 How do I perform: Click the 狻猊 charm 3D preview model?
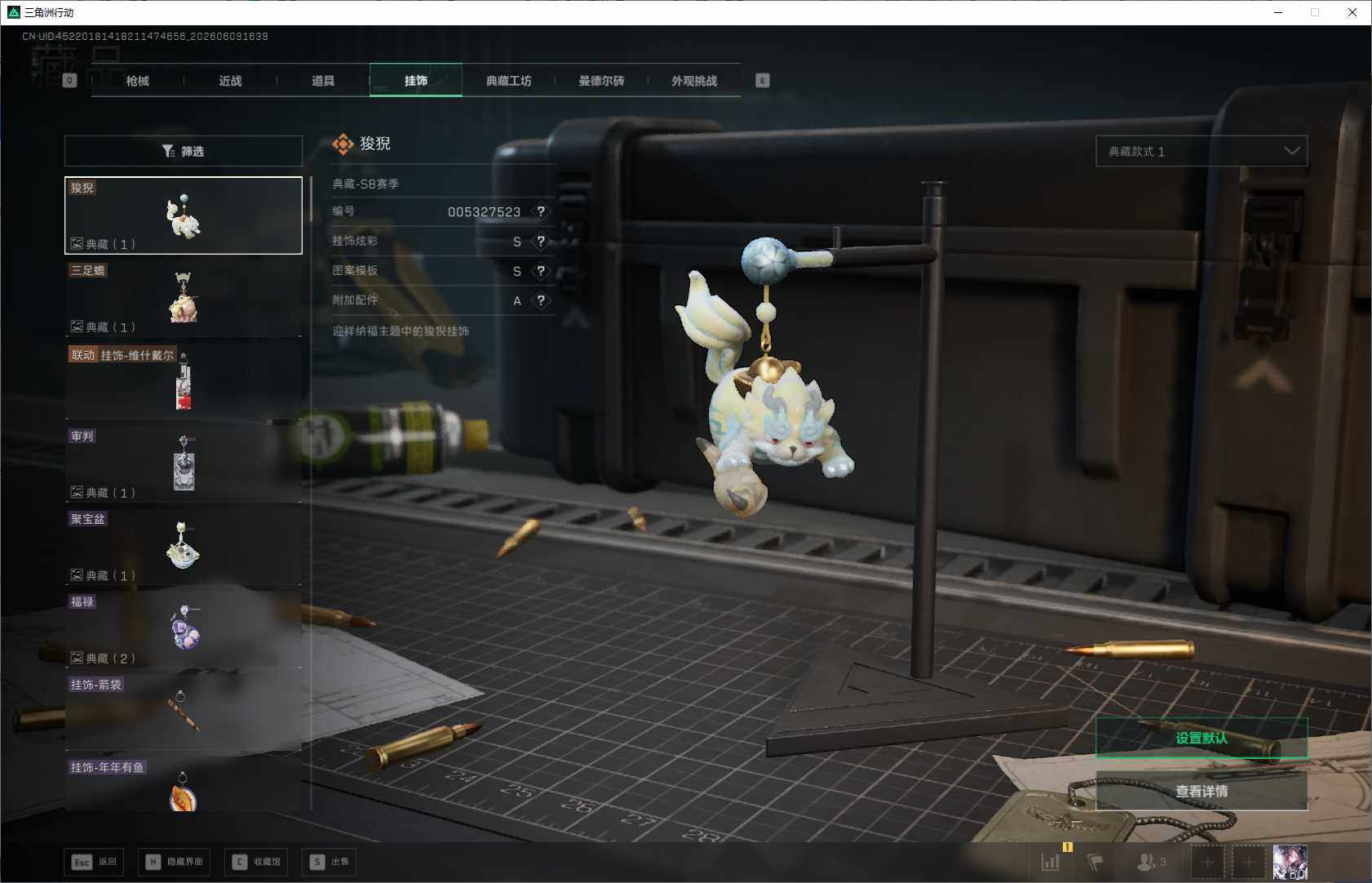767,384
